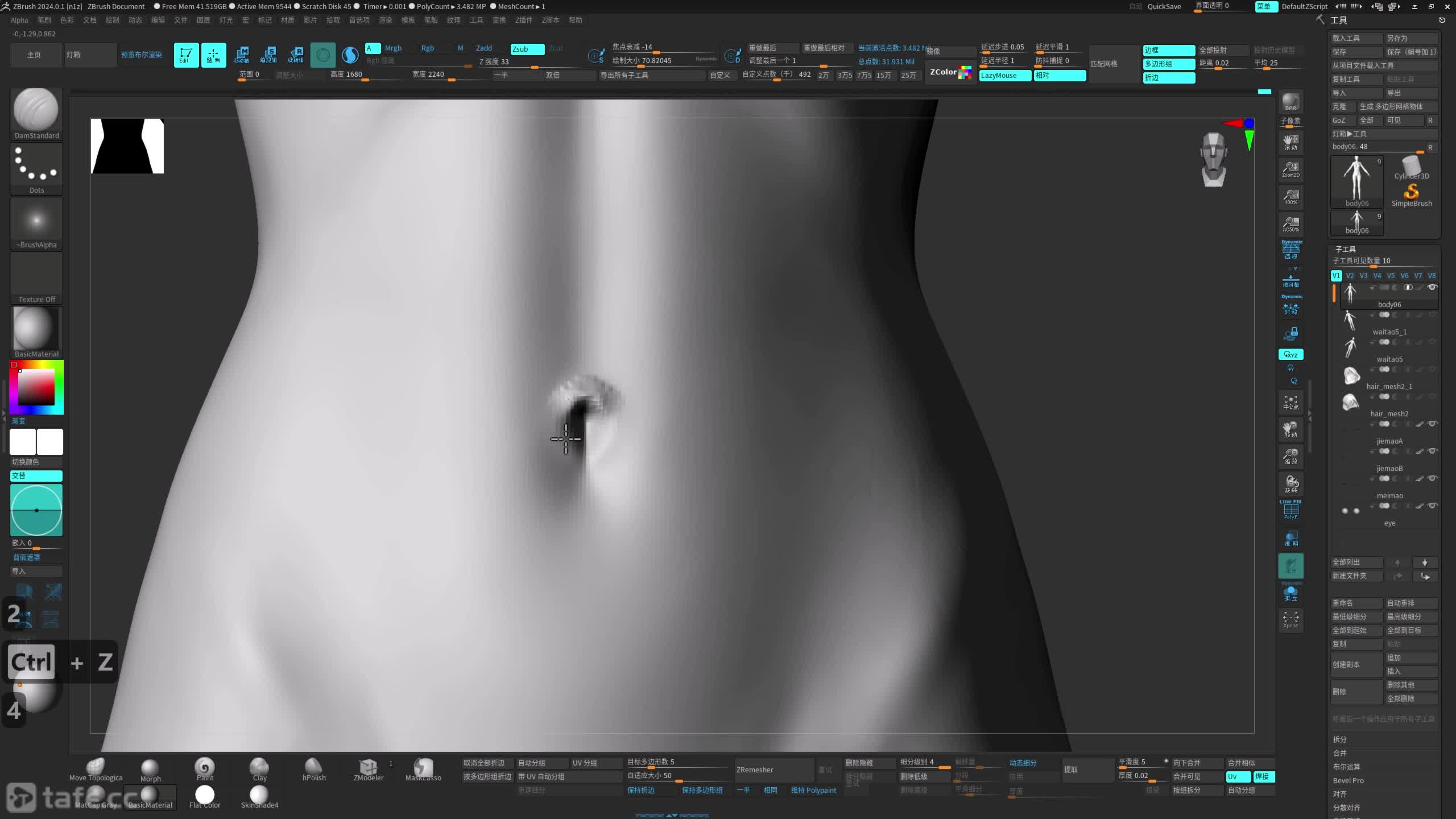
Task: Select the Clay brush
Action: point(259,770)
